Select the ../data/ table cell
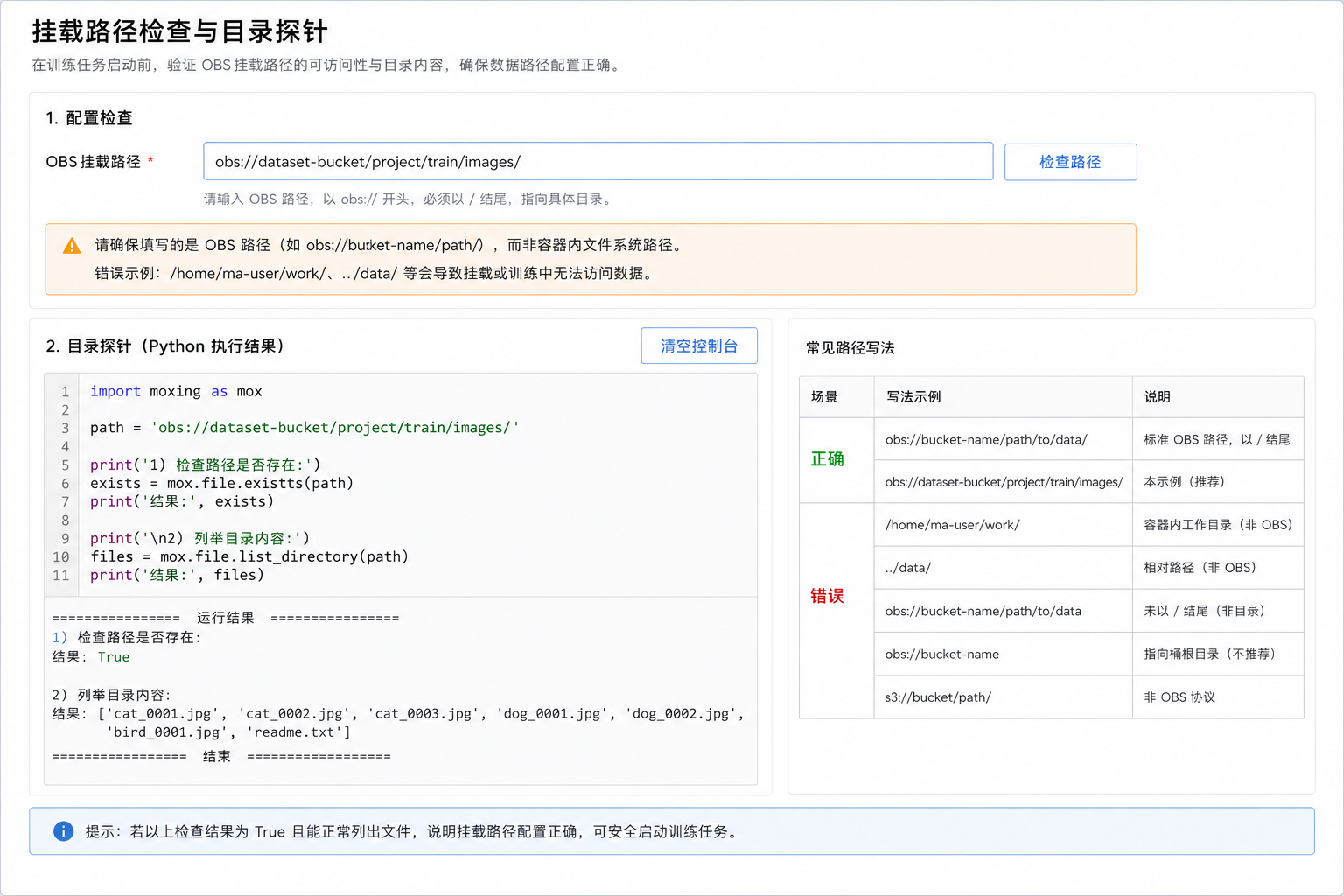 pos(1003,568)
